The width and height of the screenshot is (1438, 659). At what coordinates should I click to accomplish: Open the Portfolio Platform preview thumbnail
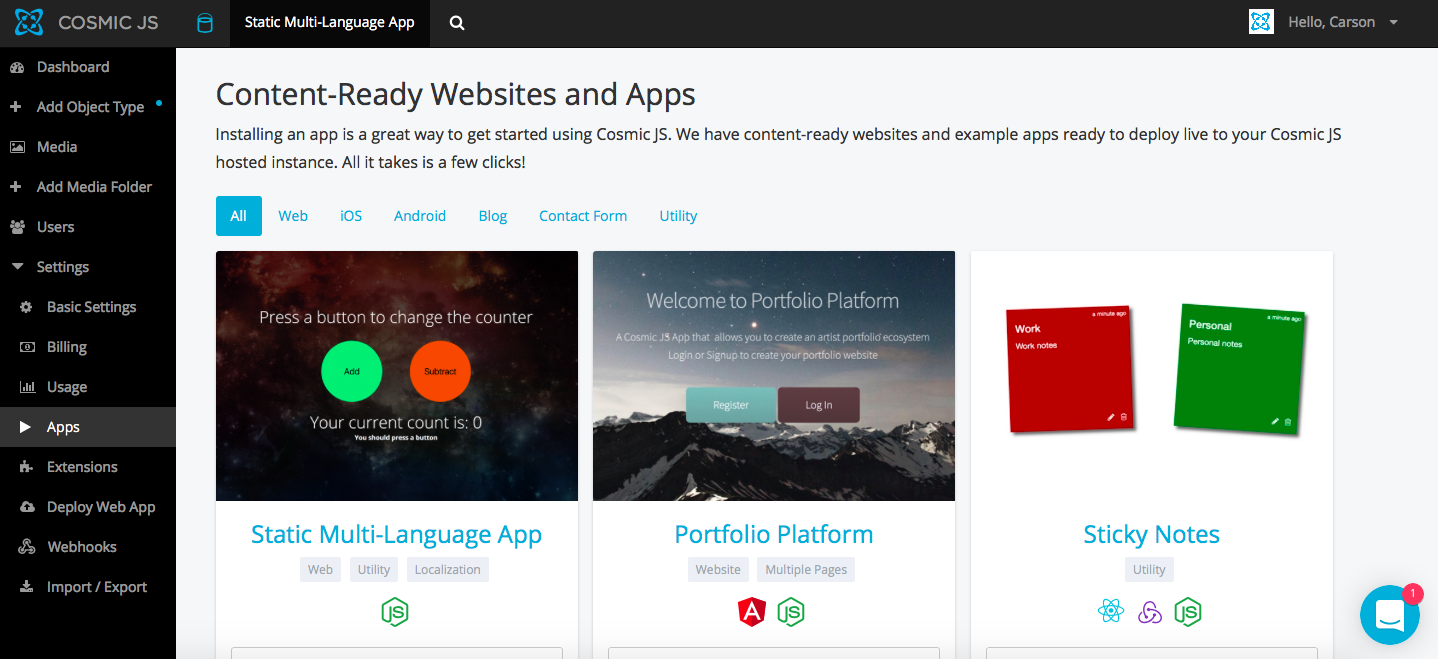click(774, 376)
